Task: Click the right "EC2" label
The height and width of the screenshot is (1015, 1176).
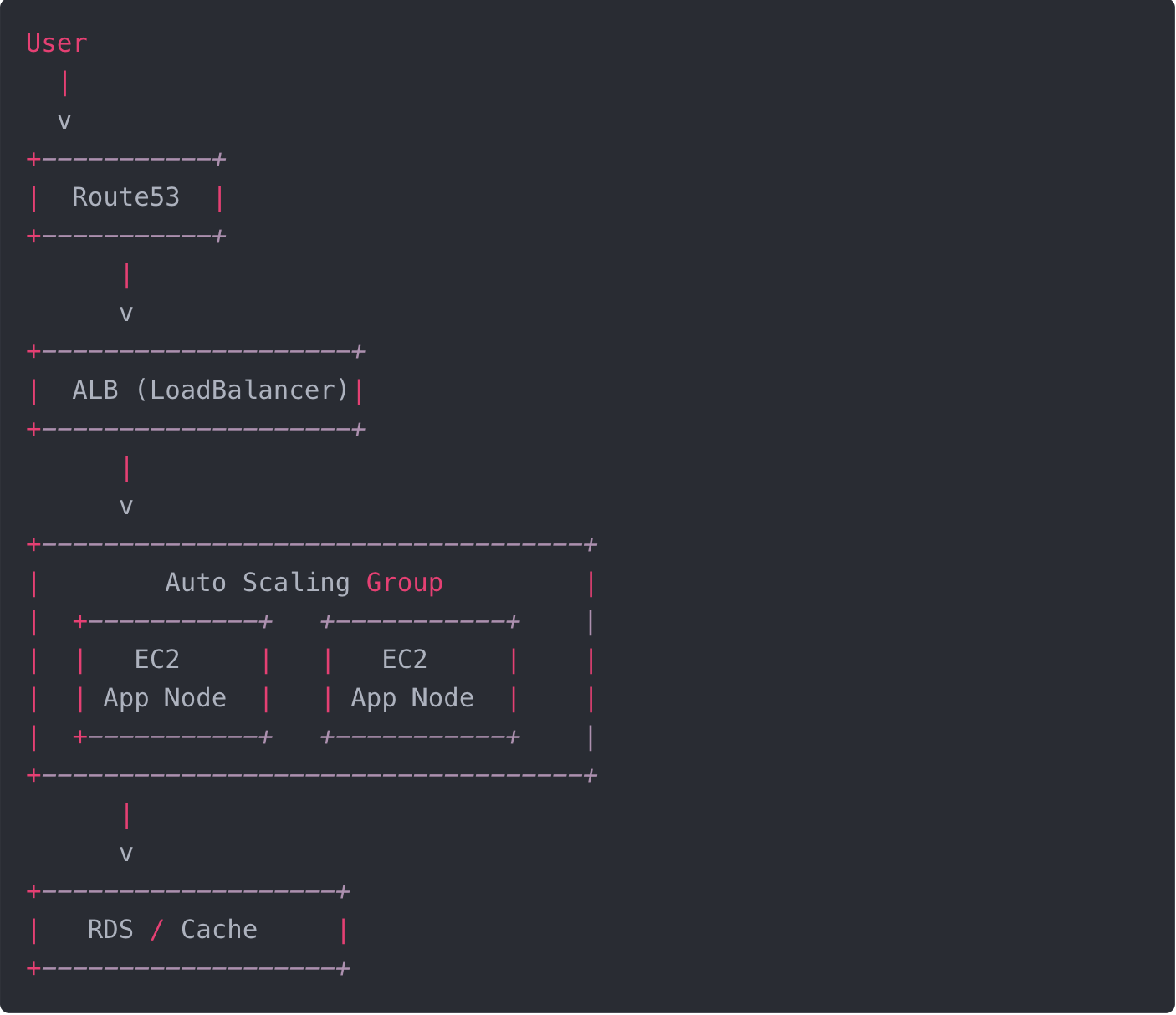Action: click(x=405, y=660)
